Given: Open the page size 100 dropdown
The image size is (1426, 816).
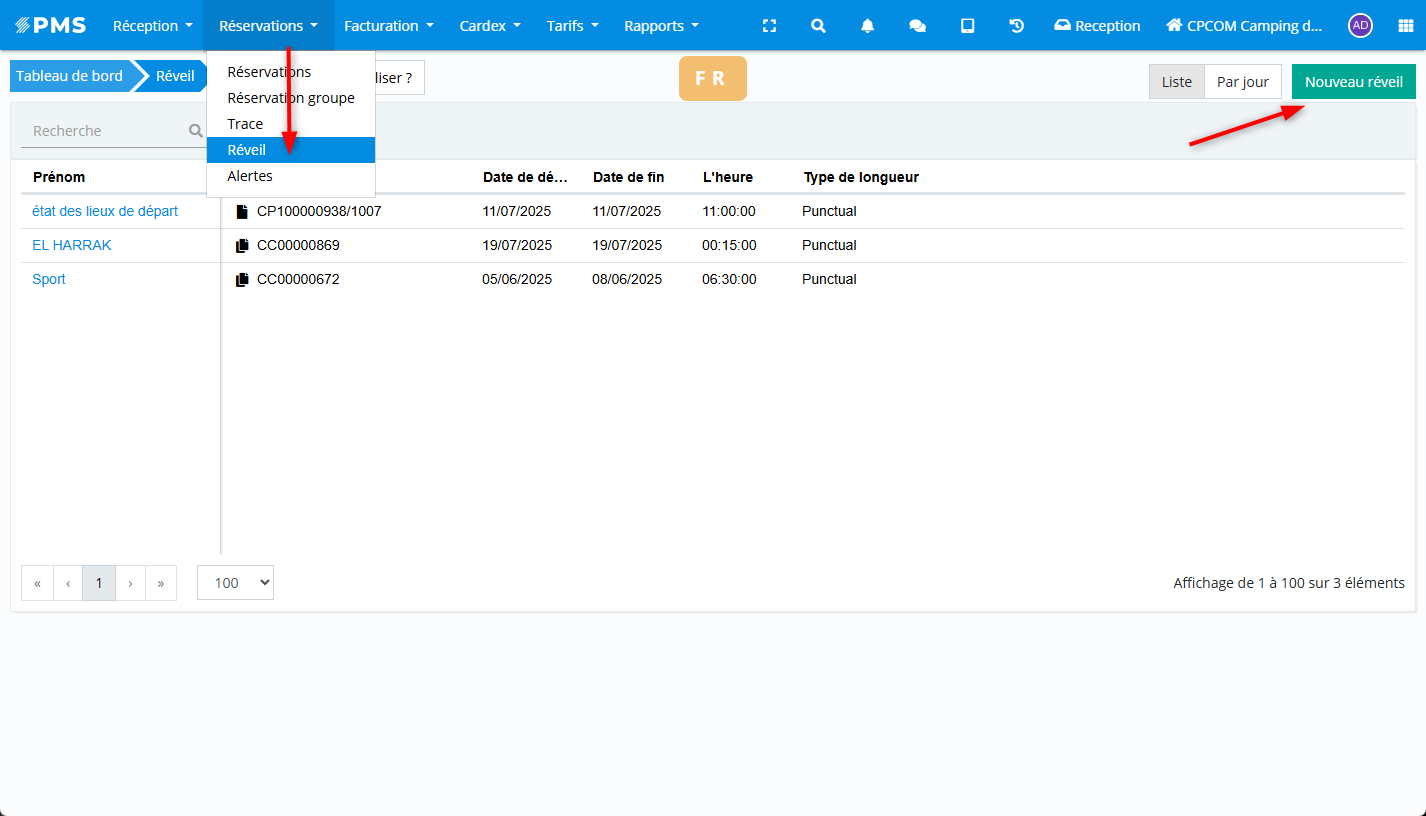Looking at the screenshot, I should click(x=235, y=583).
